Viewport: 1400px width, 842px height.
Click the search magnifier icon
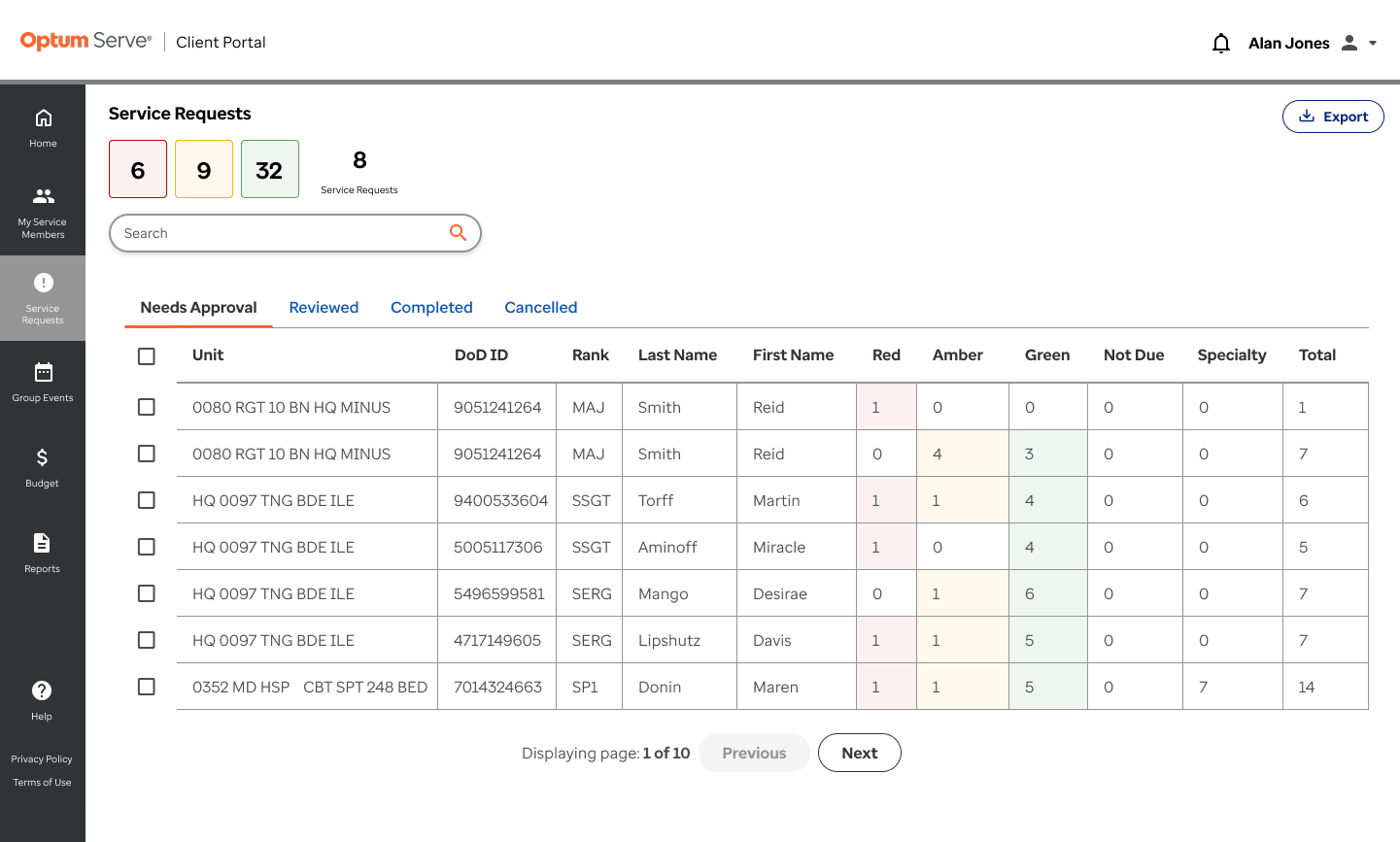pos(458,233)
